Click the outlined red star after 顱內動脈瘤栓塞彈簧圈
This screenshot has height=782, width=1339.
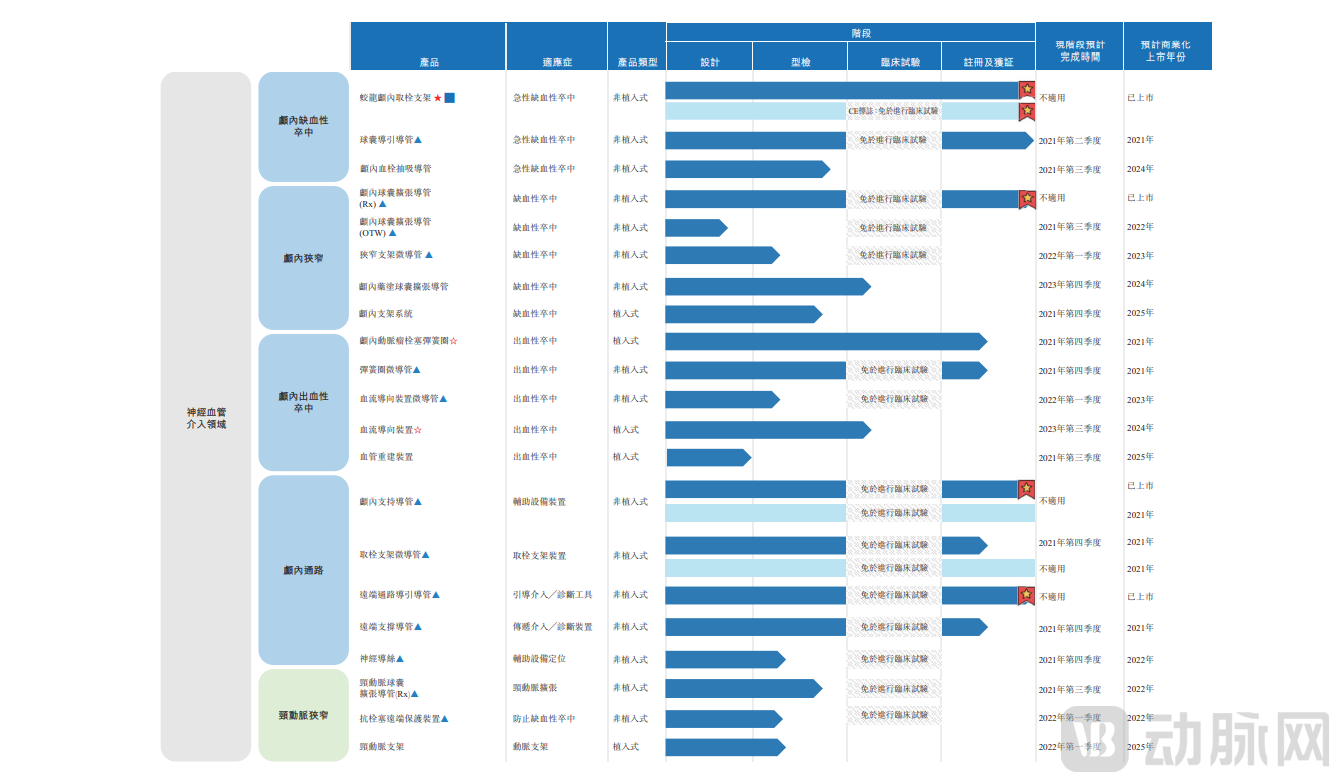(454, 342)
